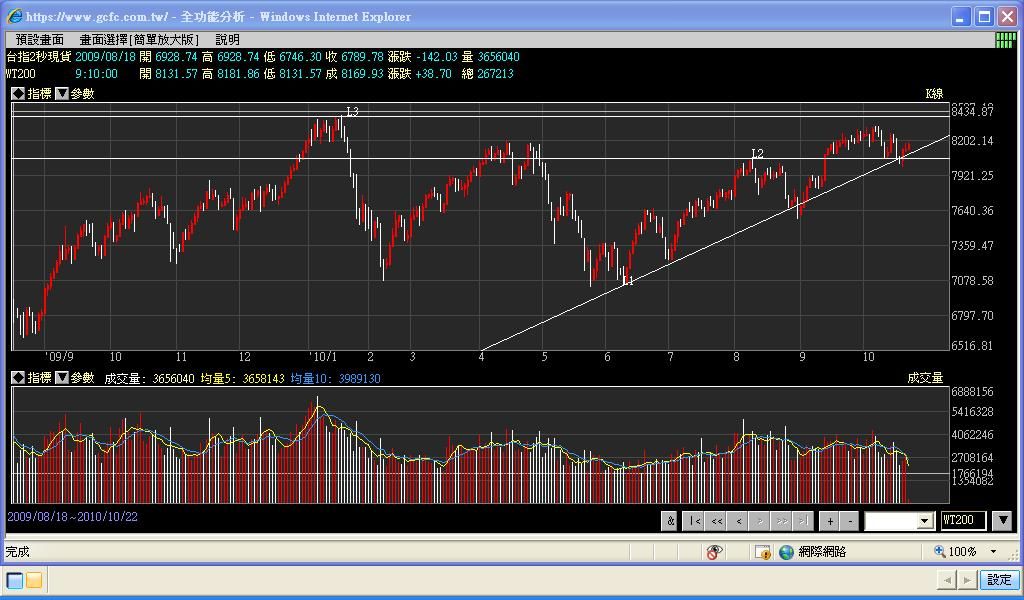1024x600 pixels.
Task: Open the 預設畫面 menu
Action: (39, 40)
